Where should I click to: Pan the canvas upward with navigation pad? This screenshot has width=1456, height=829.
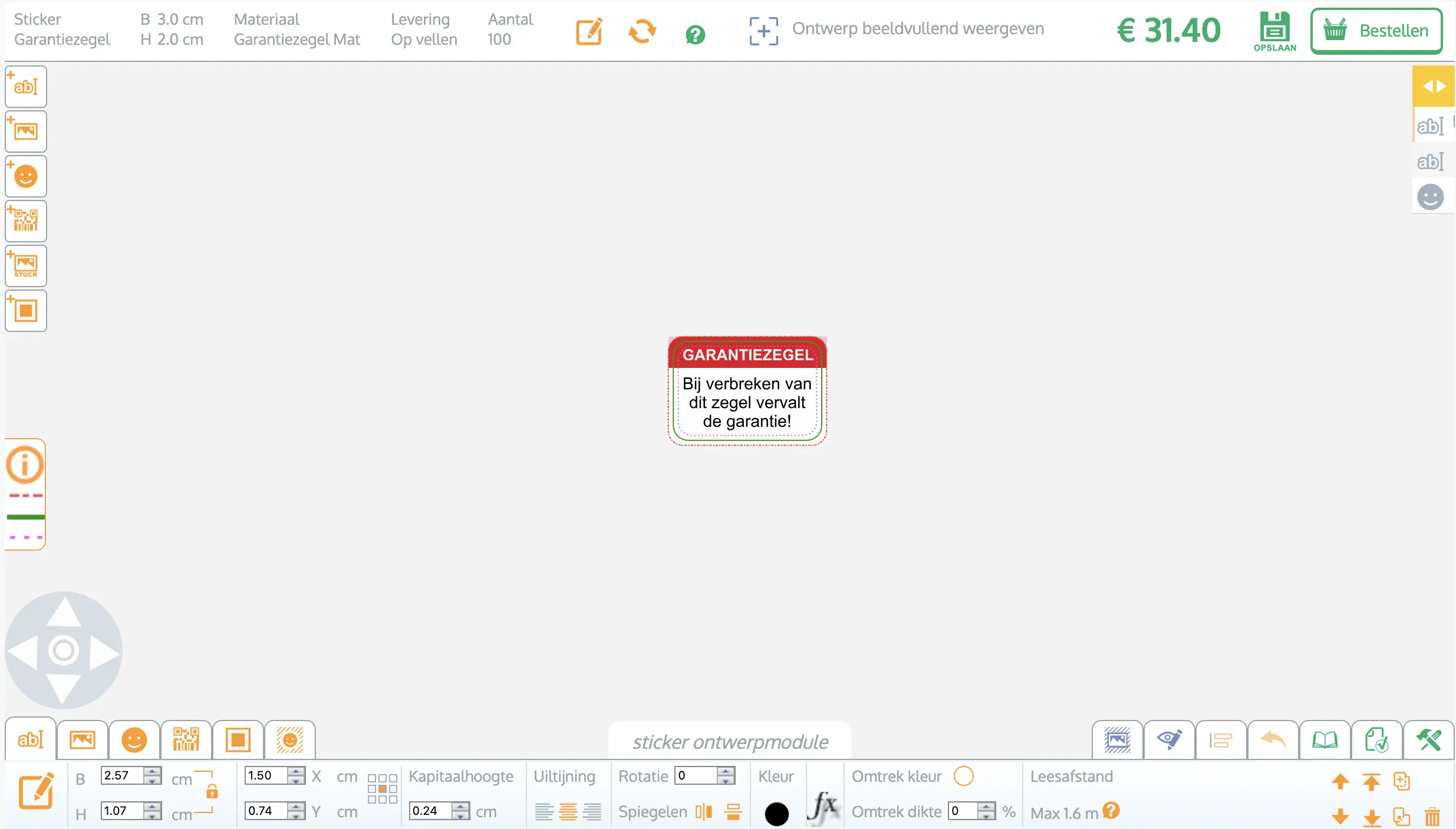(64, 613)
